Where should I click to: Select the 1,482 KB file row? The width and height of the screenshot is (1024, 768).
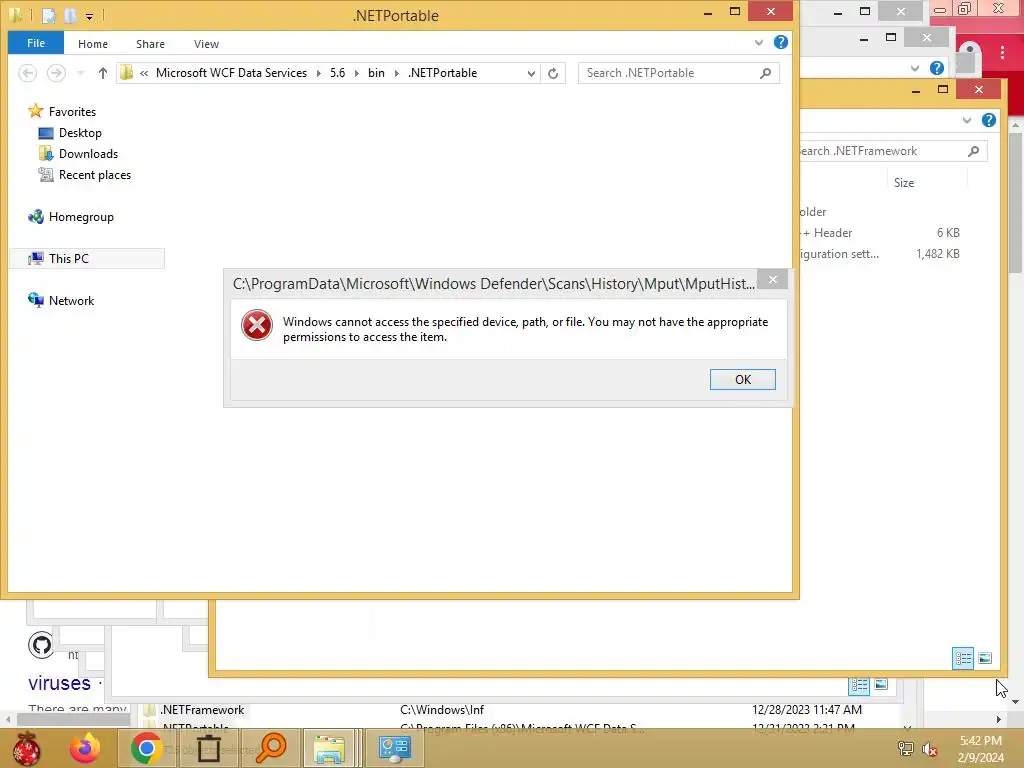click(882, 253)
